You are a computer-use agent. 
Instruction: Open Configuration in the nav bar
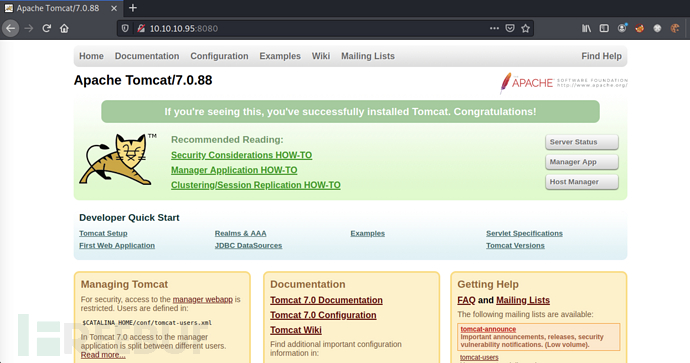(219, 56)
